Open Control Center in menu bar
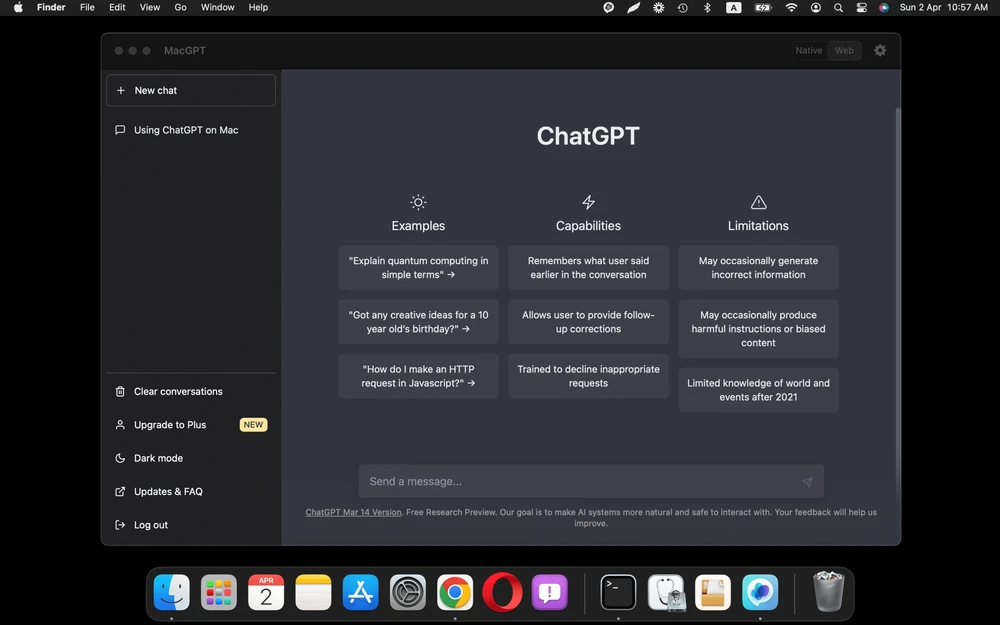The width and height of the screenshot is (1000, 625). pos(862,8)
